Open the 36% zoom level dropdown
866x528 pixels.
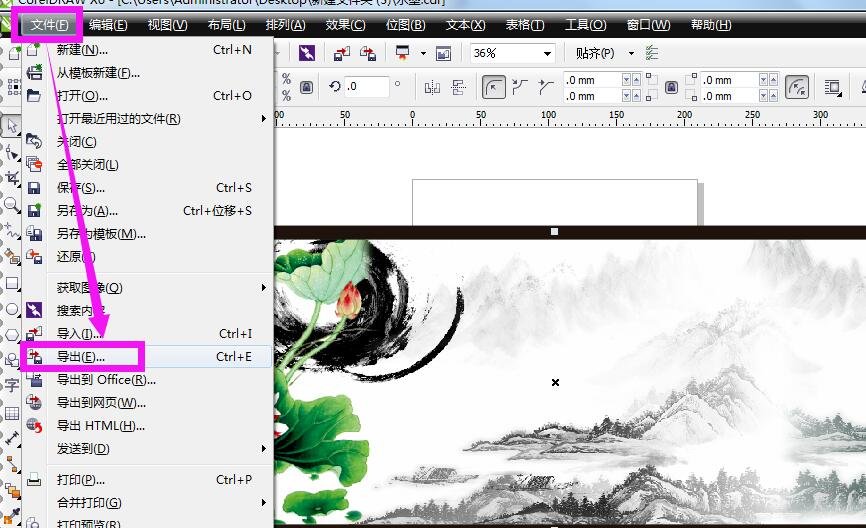[x=548, y=53]
